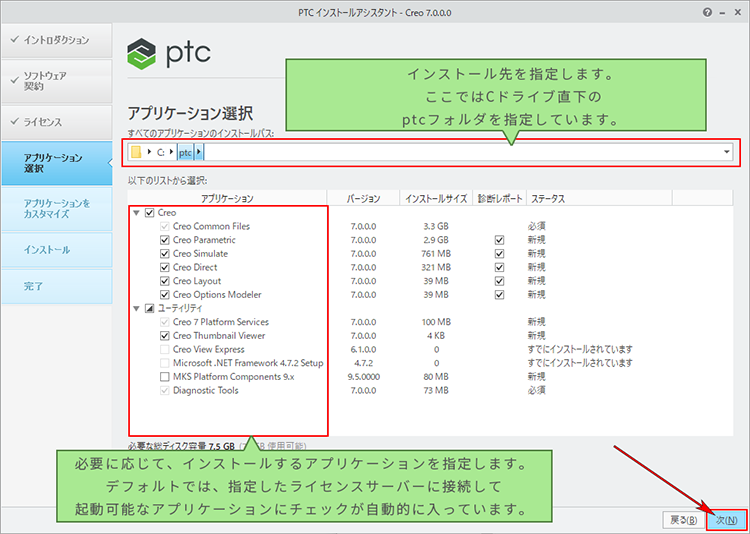Select Microsoft .NET Framework 4.7.2 Setup row
The width and height of the screenshot is (750, 534).
(x=248, y=363)
